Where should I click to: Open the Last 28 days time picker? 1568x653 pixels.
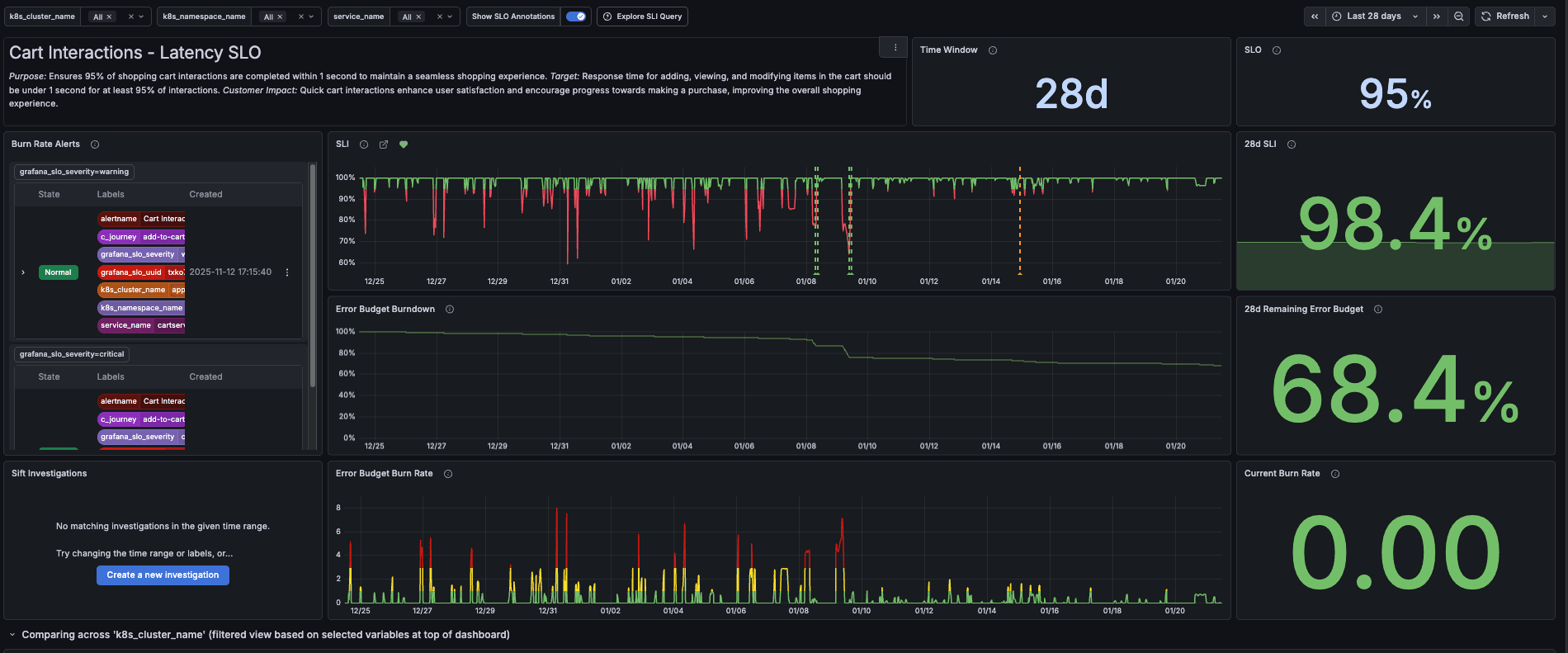coord(1375,17)
